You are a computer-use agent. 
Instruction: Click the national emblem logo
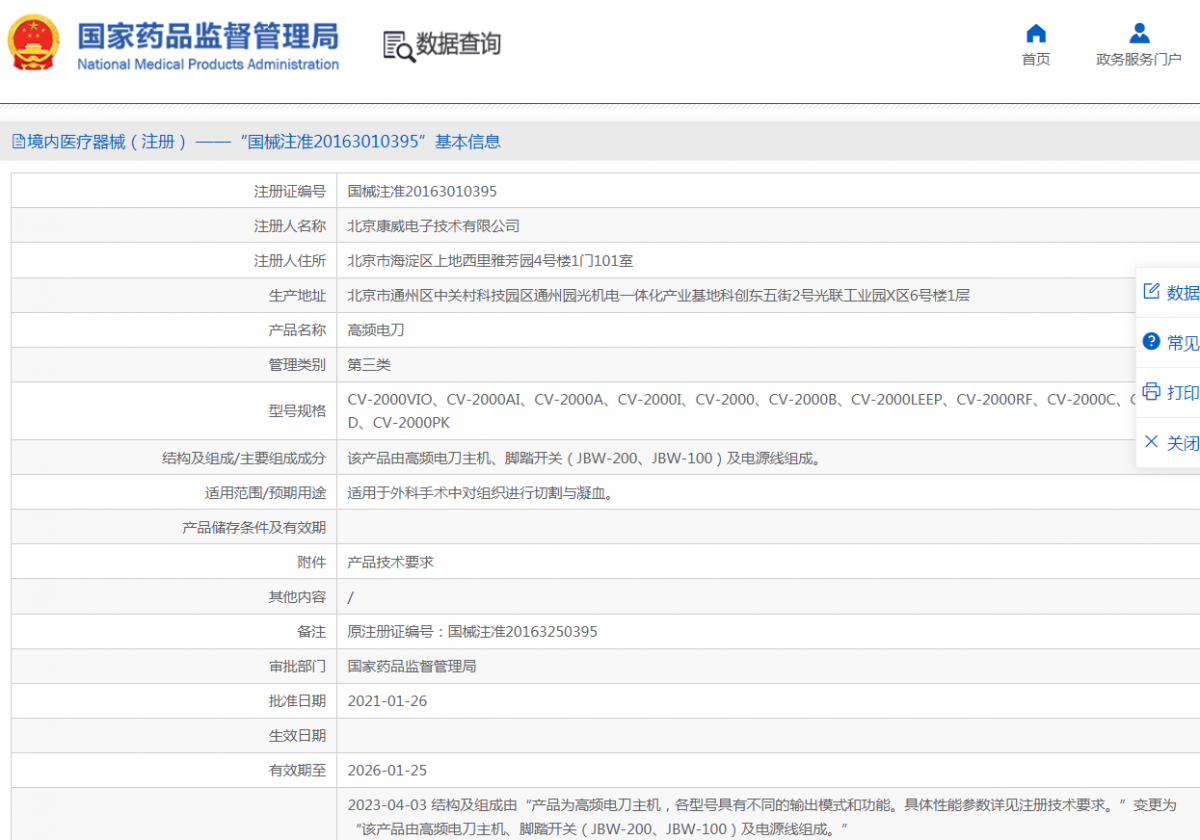point(33,43)
